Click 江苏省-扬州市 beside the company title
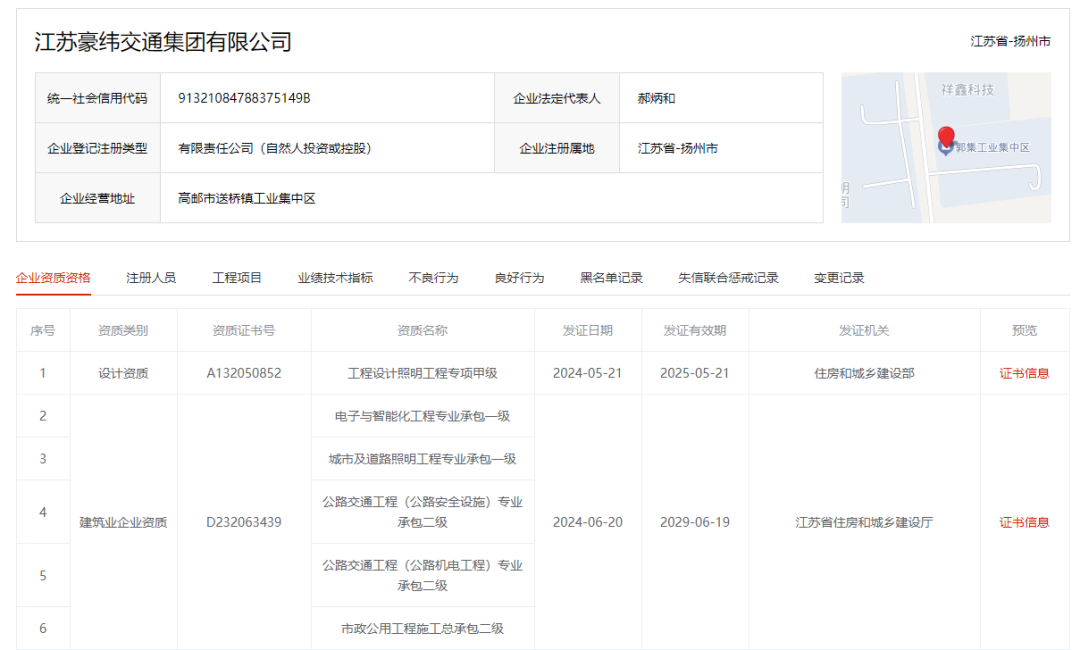This screenshot has width=1080, height=650. pyautogui.click(x=1010, y=41)
